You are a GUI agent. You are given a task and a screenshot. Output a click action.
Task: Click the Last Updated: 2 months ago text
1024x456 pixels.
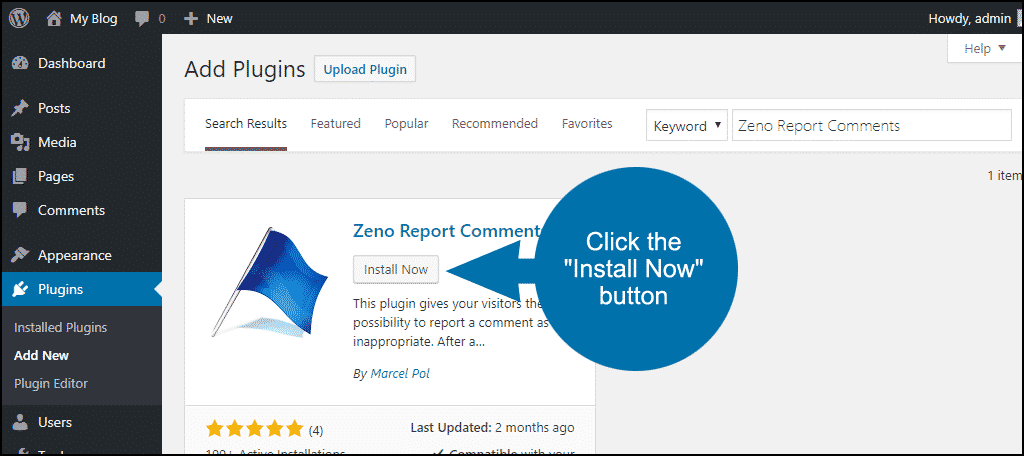coord(492,428)
